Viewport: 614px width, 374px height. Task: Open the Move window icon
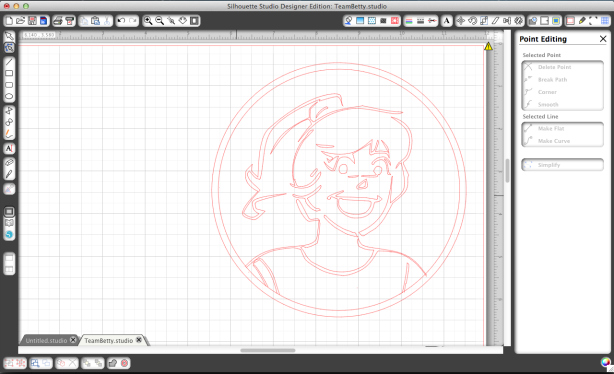(x=460, y=21)
